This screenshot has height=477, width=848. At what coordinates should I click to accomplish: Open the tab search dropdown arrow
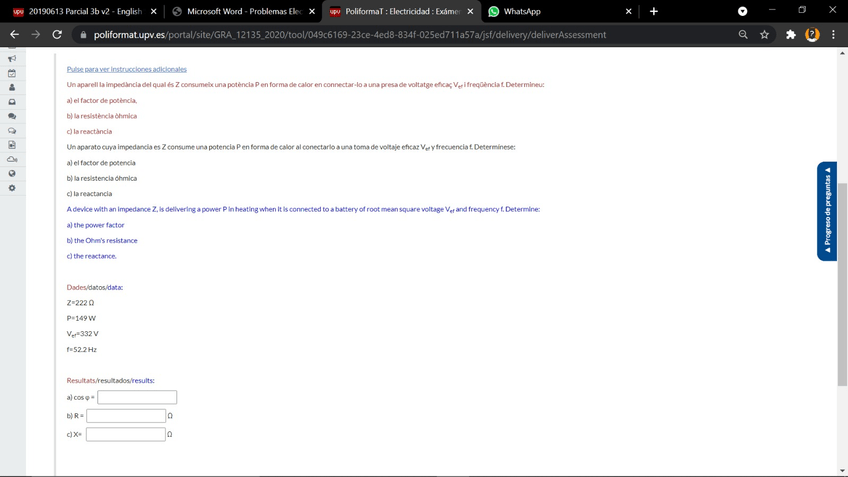pyautogui.click(x=742, y=12)
